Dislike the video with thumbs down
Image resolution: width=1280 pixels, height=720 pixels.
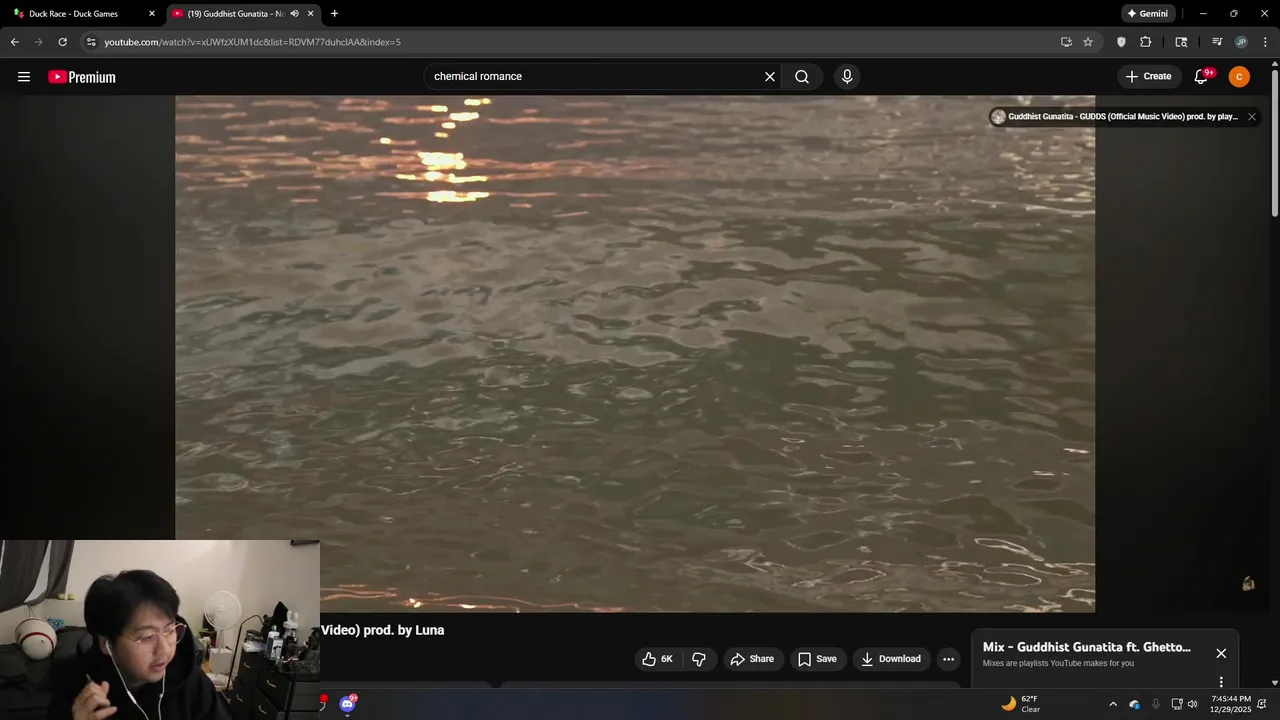click(x=699, y=659)
